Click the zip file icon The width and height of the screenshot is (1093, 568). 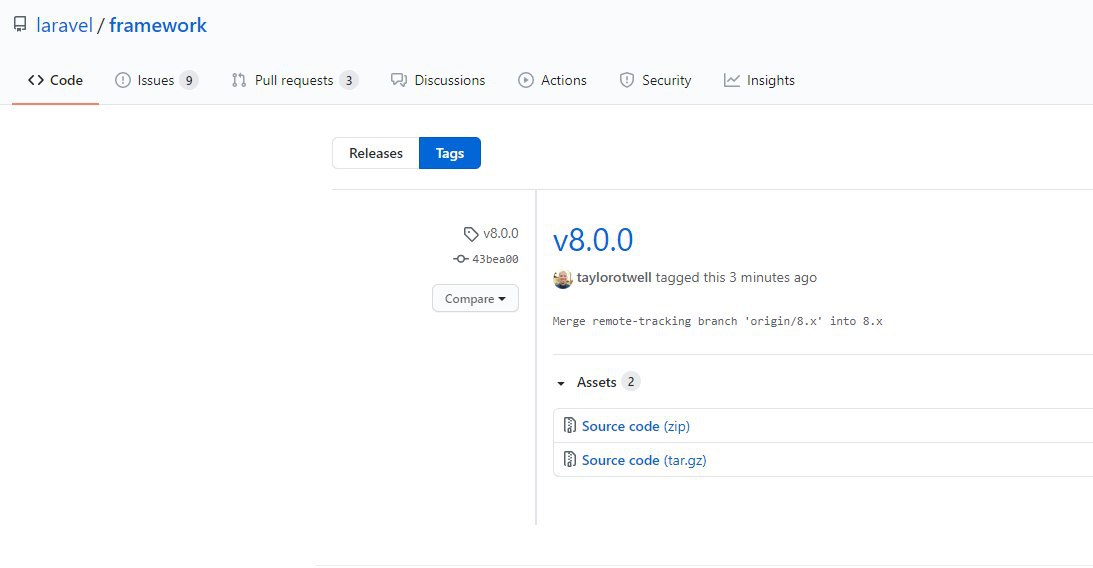click(570, 425)
